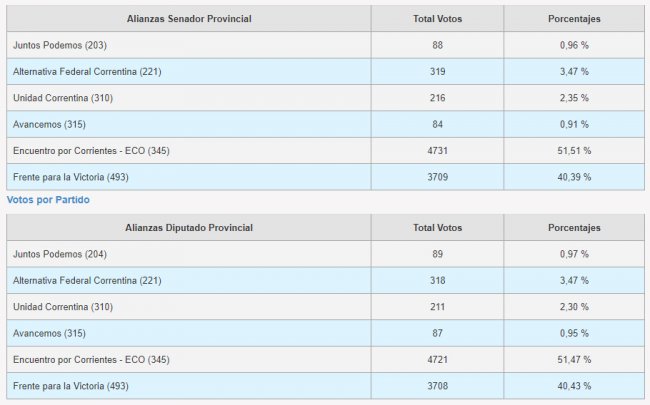Select Porcentajes header in Diputado table
The image size is (650, 405).
[x=574, y=228]
